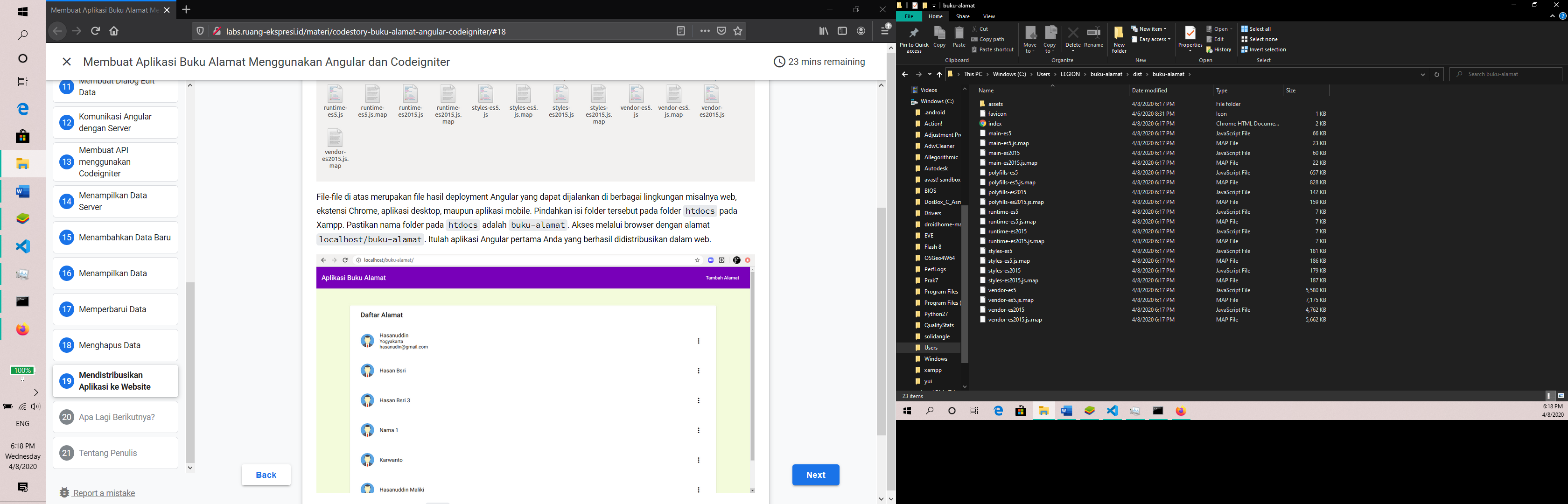Expand Open dropdown in ribbon
Screen dimensions: 1568x504
[x=1219, y=28]
